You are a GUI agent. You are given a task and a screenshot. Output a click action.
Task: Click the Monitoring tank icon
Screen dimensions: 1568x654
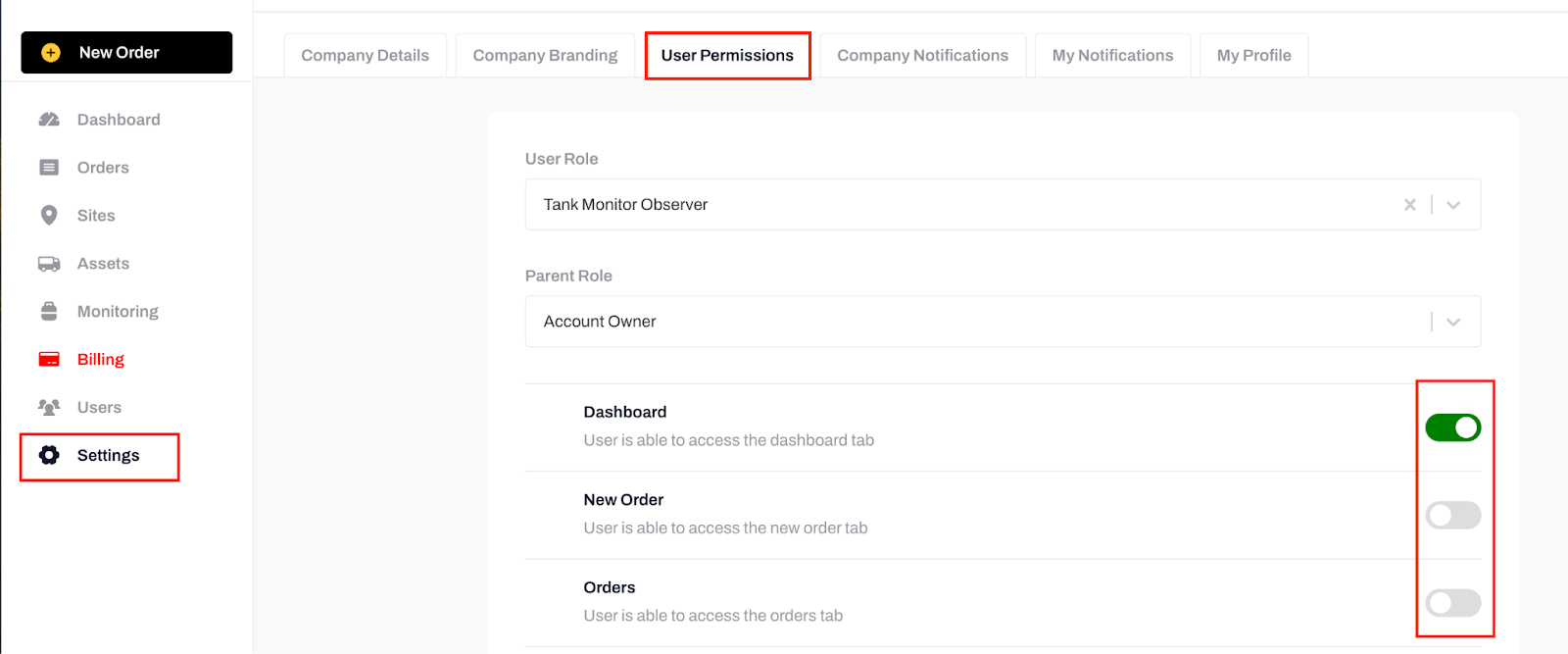[49, 312]
